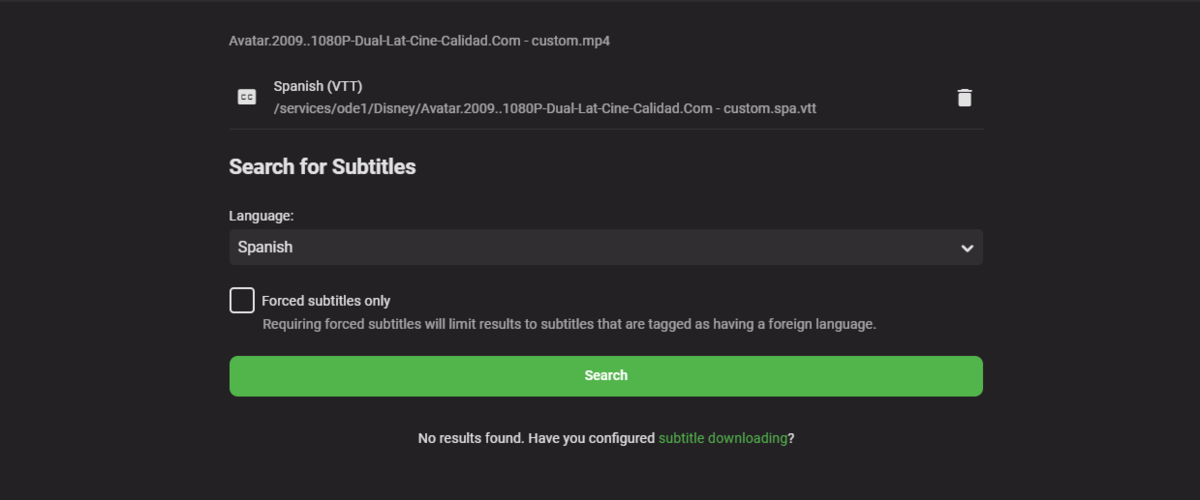Click the closed captions icon beside Spanish (VTT)
Viewport: 1200px width, 500px height.
246,97
